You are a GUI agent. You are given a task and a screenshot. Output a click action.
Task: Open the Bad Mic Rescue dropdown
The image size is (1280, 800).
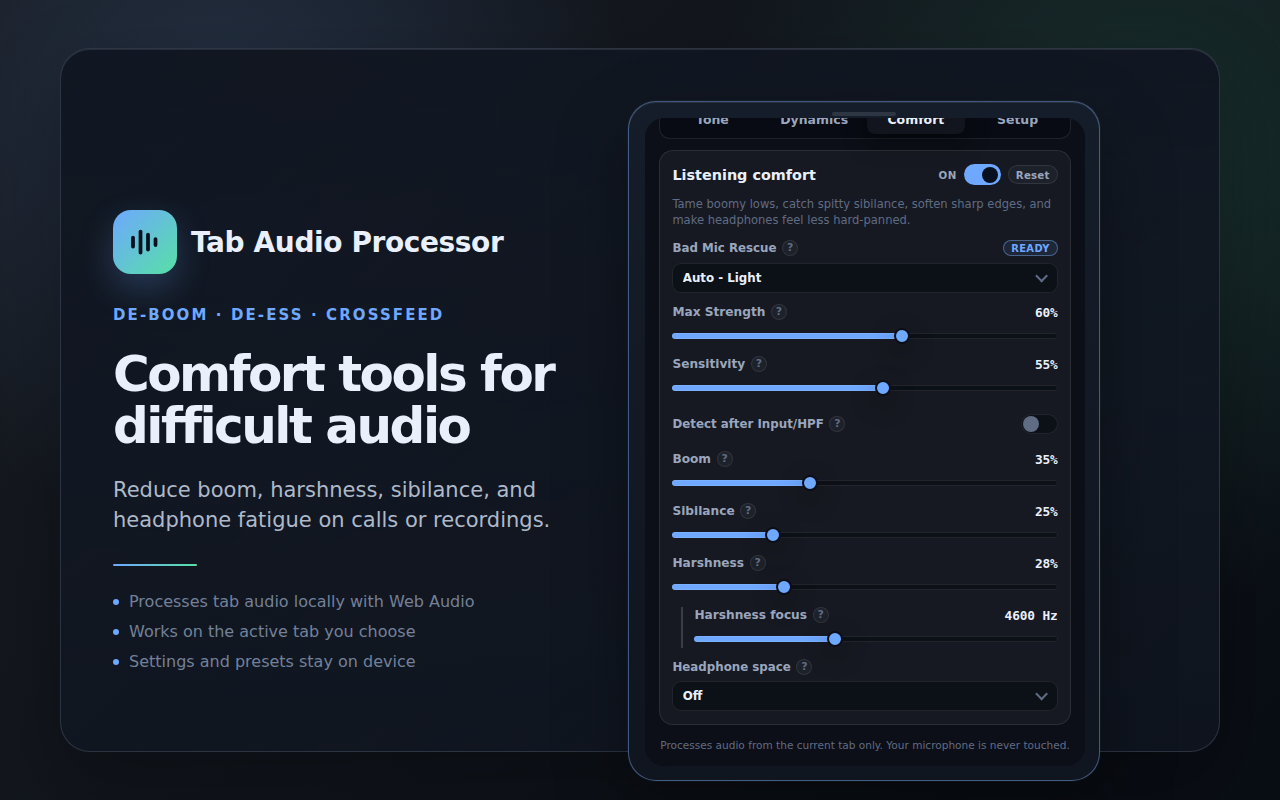(x=865, y=278)
